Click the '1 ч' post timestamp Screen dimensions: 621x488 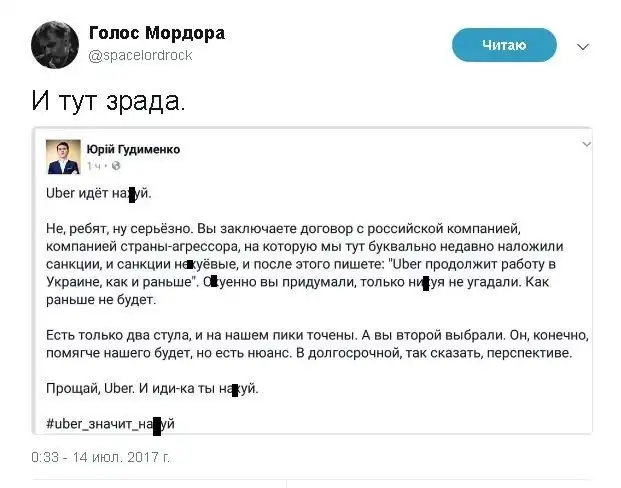pos(92,166)
